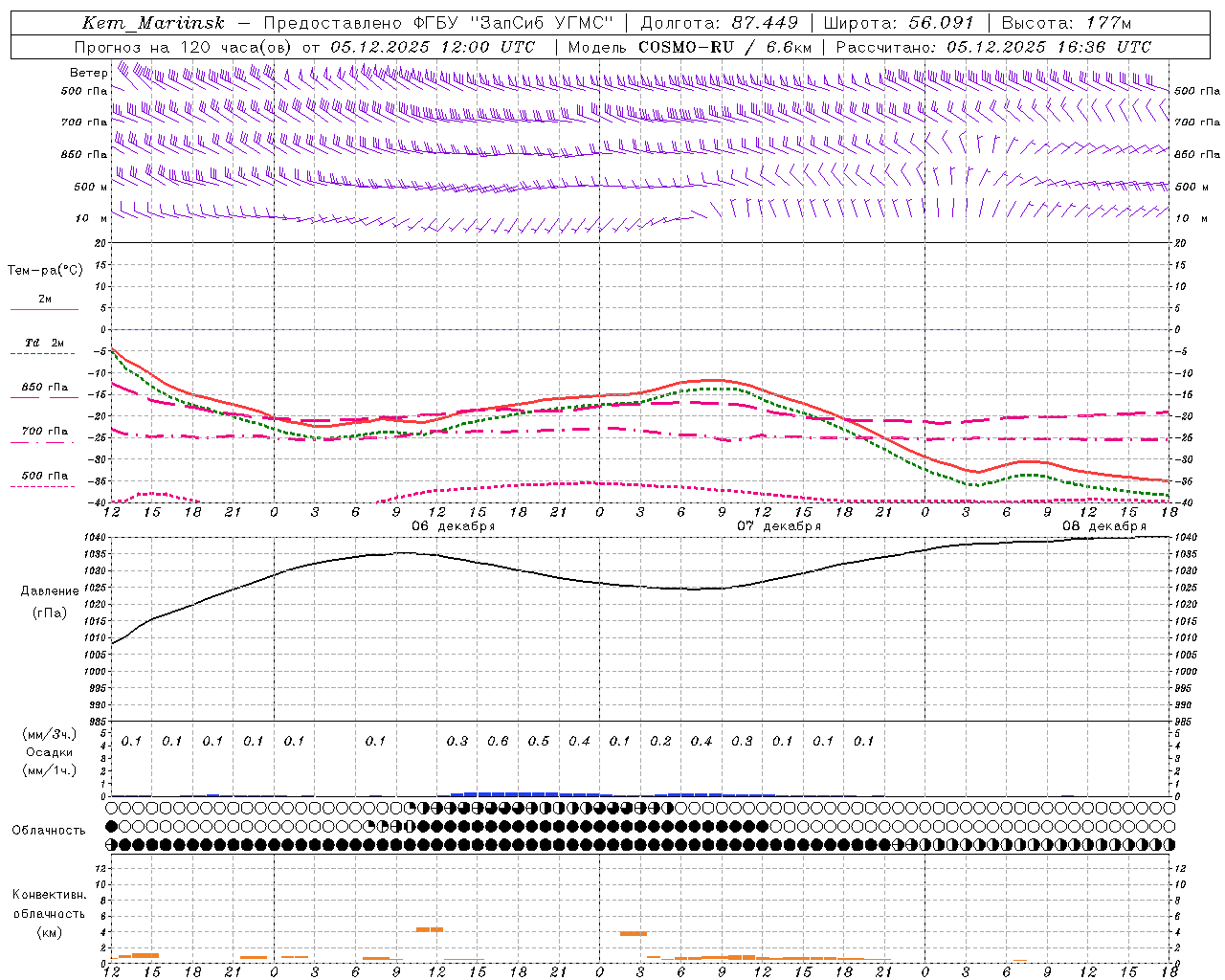Select the '(мм/1ч.)' units label
The width and height of the screenshot is (1225, 980).
(x=49, y=770)
